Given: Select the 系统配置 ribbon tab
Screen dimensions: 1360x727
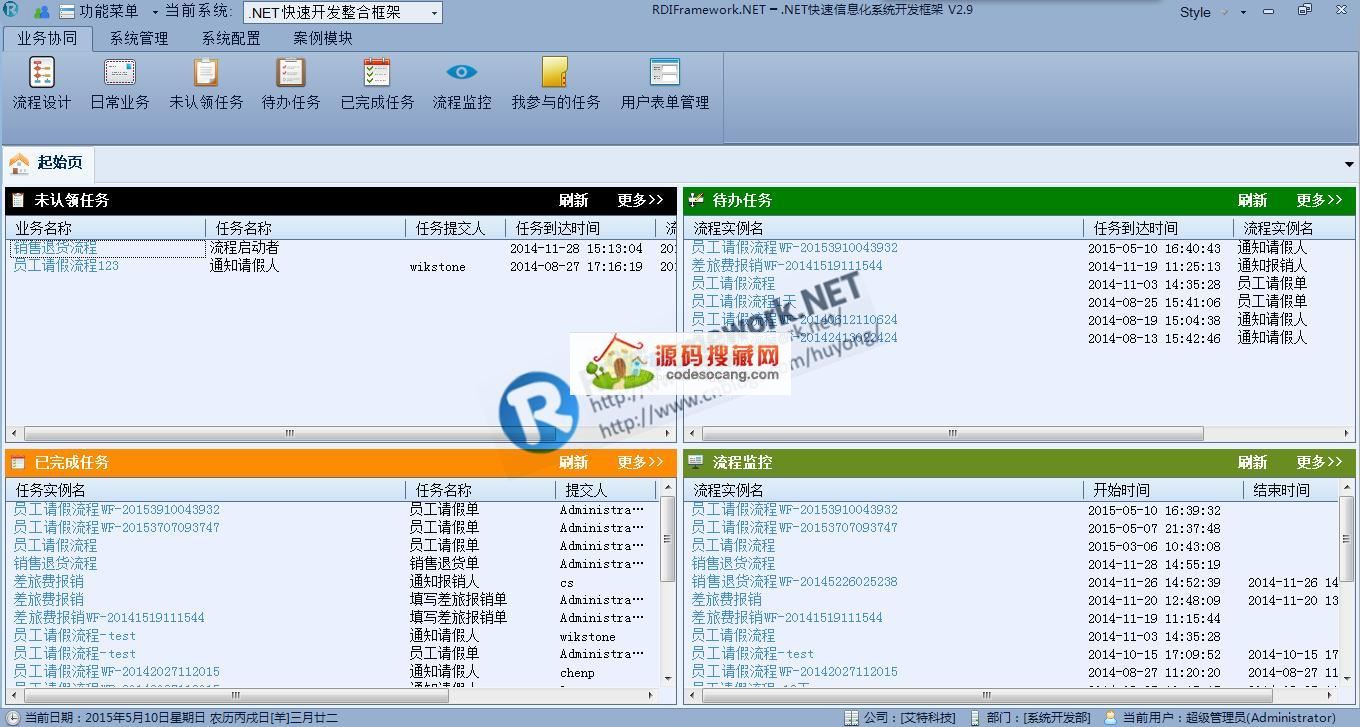Looking at the screenshot, I should click(x=231, y=38).
